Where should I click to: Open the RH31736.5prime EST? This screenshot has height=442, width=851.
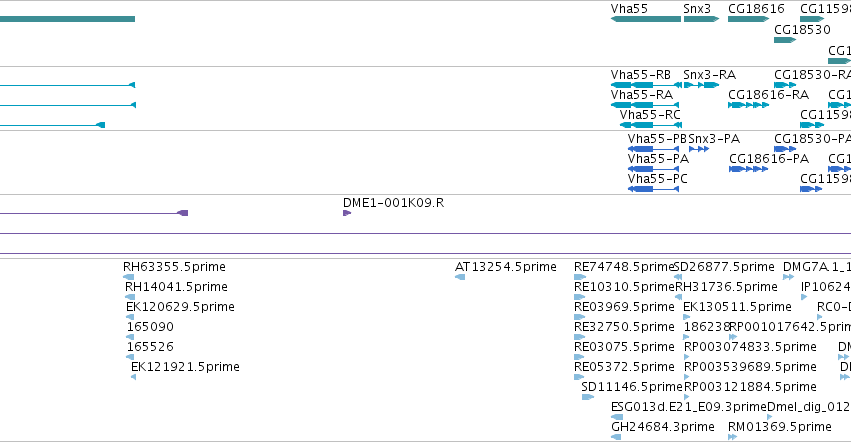click(678, 297)
